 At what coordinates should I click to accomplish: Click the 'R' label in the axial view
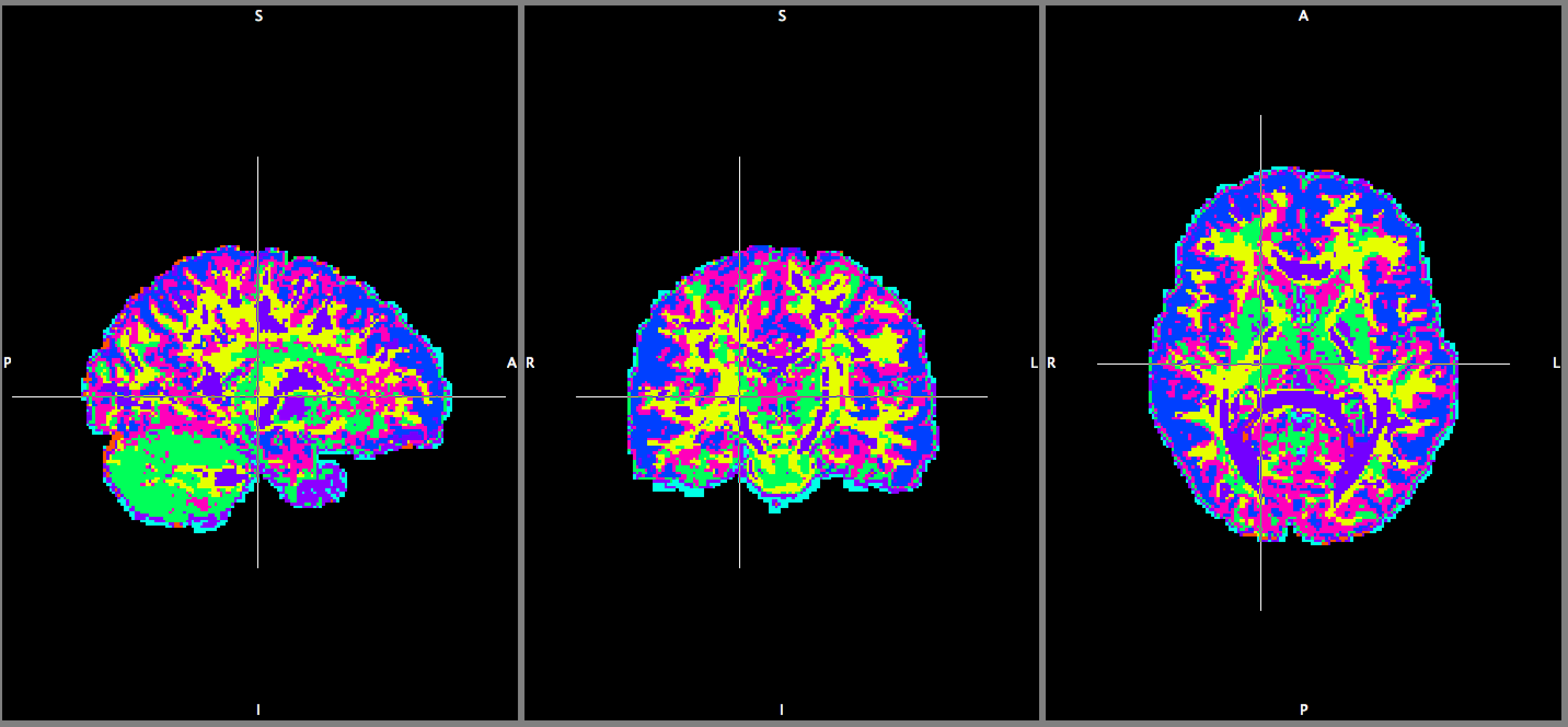[x=1051, y=363]
